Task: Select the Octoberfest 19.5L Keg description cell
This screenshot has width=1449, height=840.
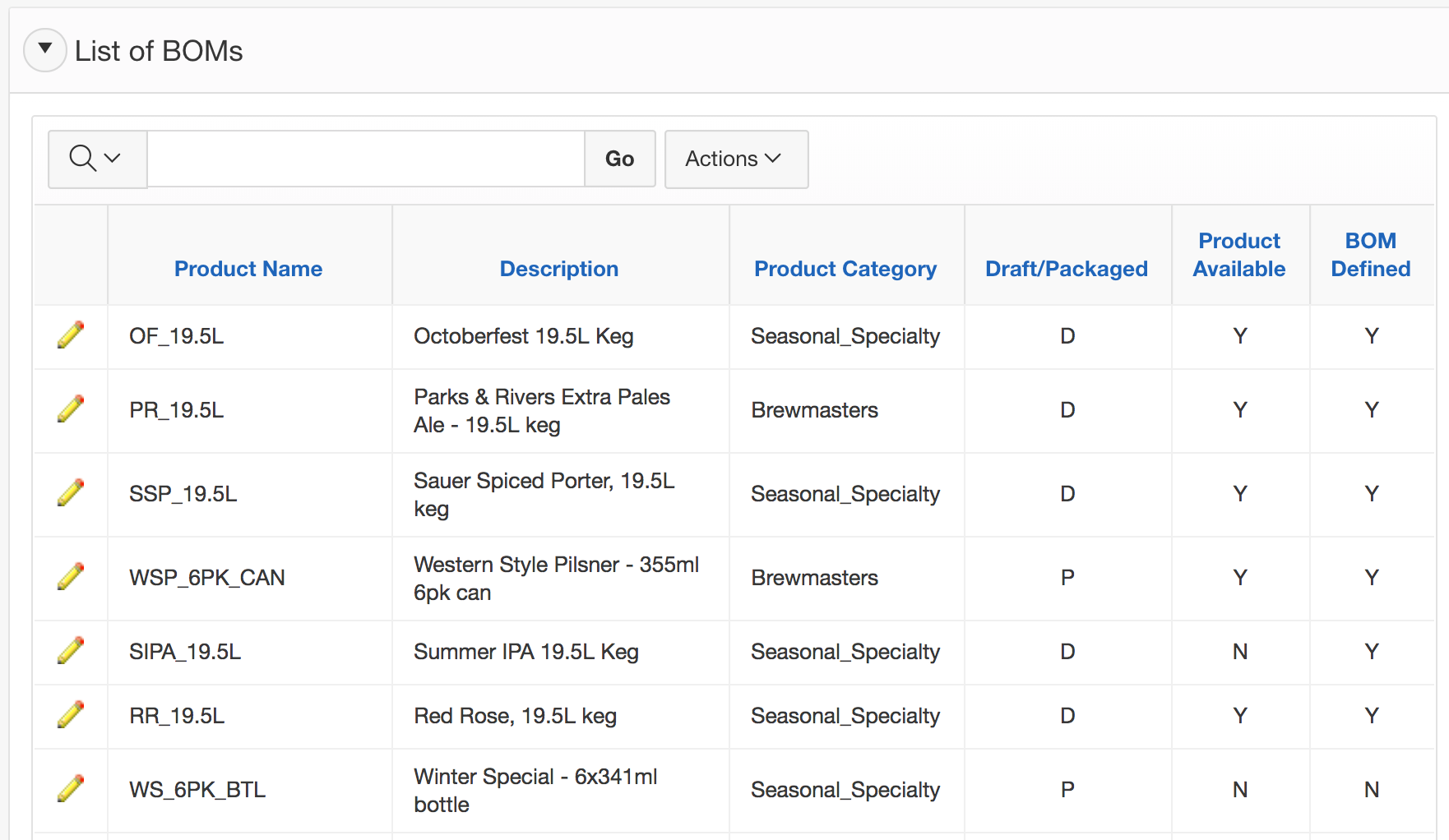Action: [x=523, y=336]
